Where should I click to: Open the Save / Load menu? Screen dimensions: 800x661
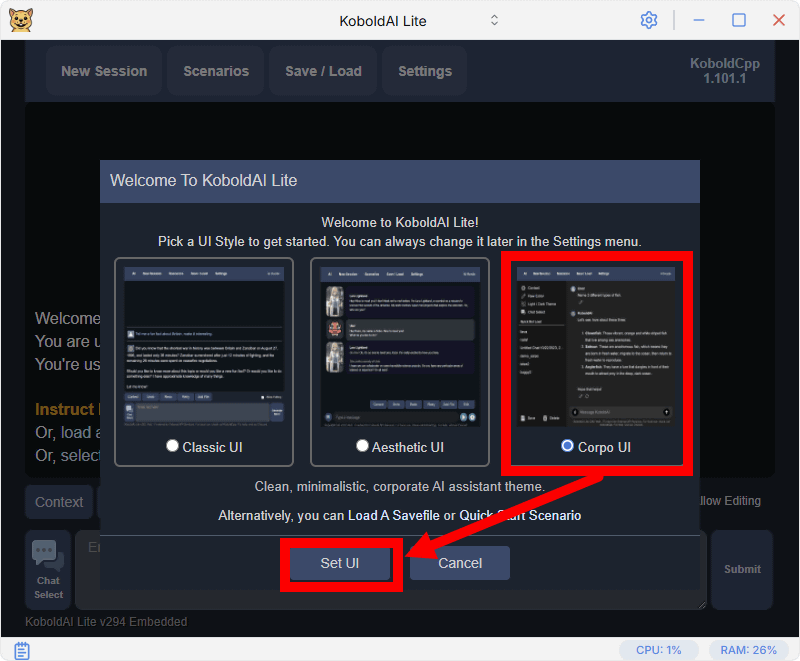[x=323, y=71]
